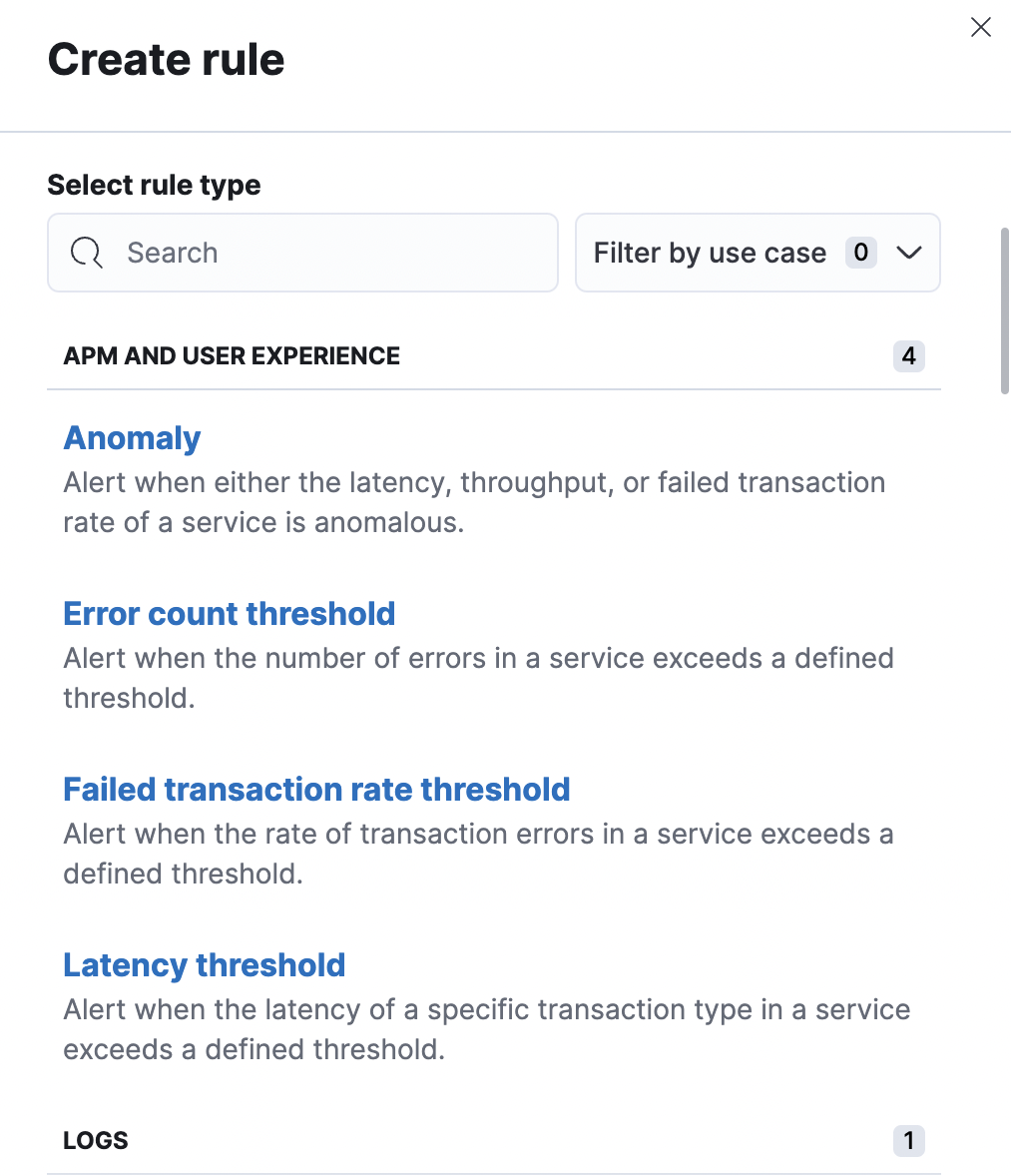Select the Error count threshold rule type
Image resolution: width=1015 pixels, height=1176 pixels.
pyautogui.click(x=230, y=614)
